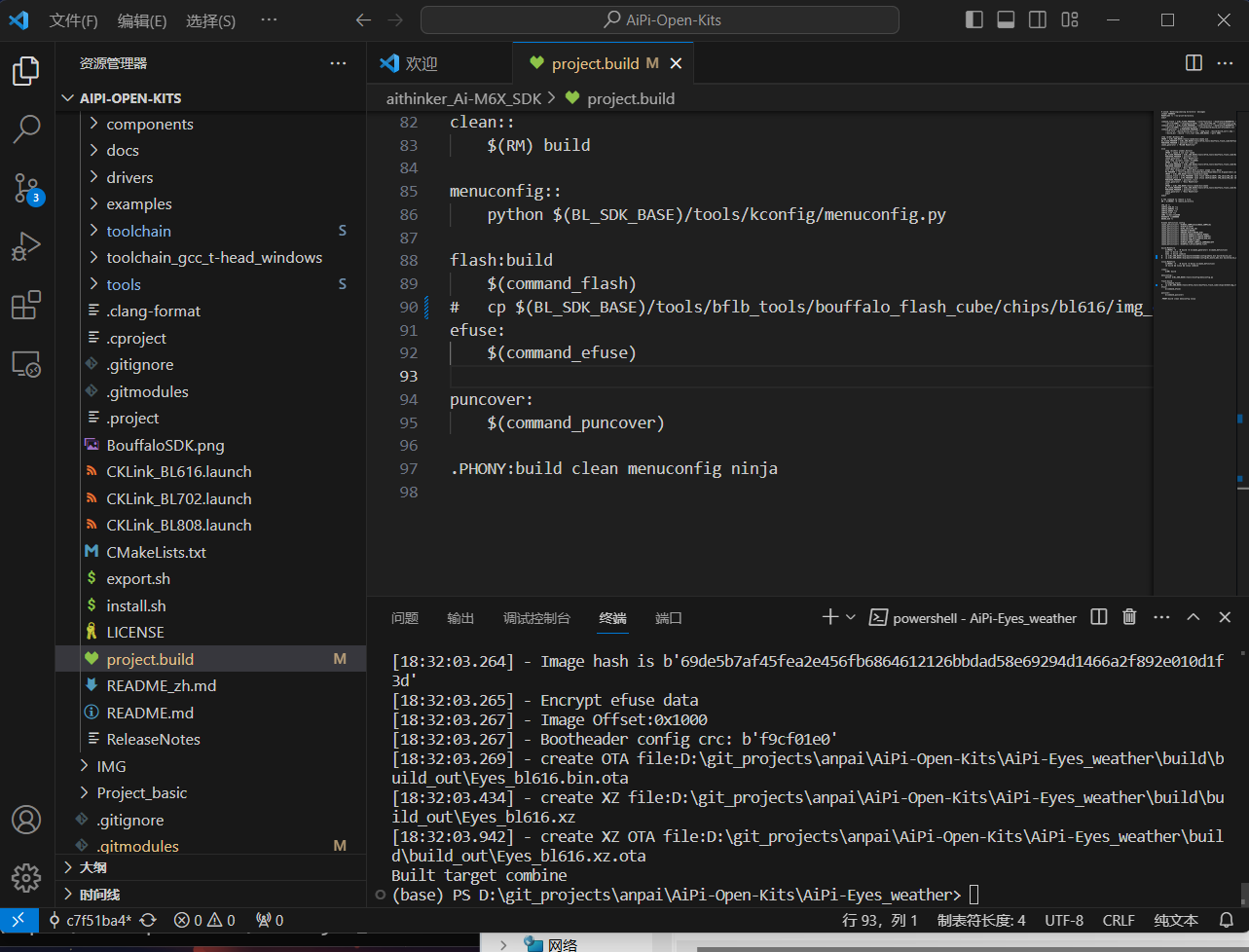This screenshot has width=1249, height=952.
Task: Click the sync changes icon in status bar
Action: pos(148,920)
